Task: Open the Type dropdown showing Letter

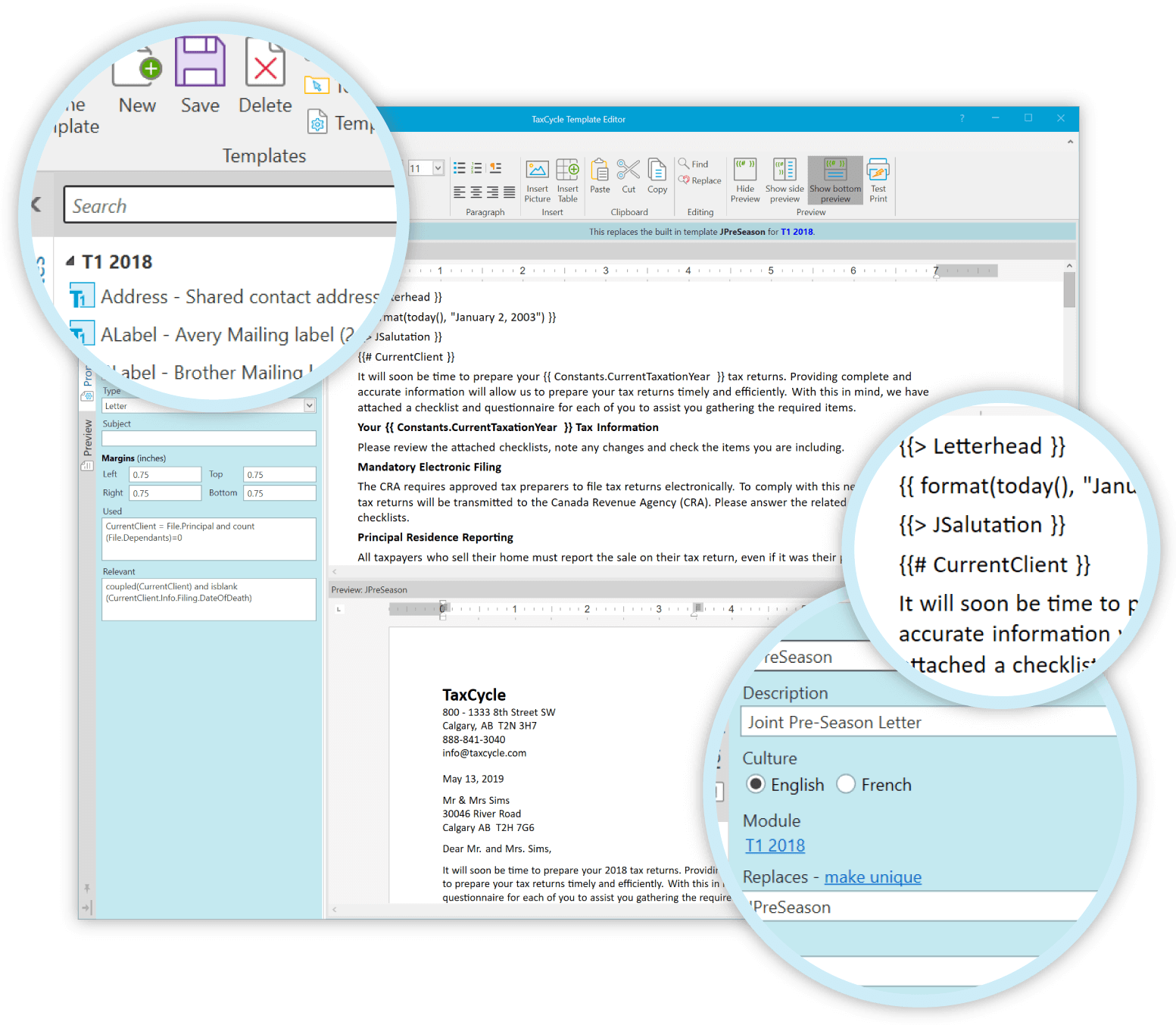Action: [x=310, y=406]
